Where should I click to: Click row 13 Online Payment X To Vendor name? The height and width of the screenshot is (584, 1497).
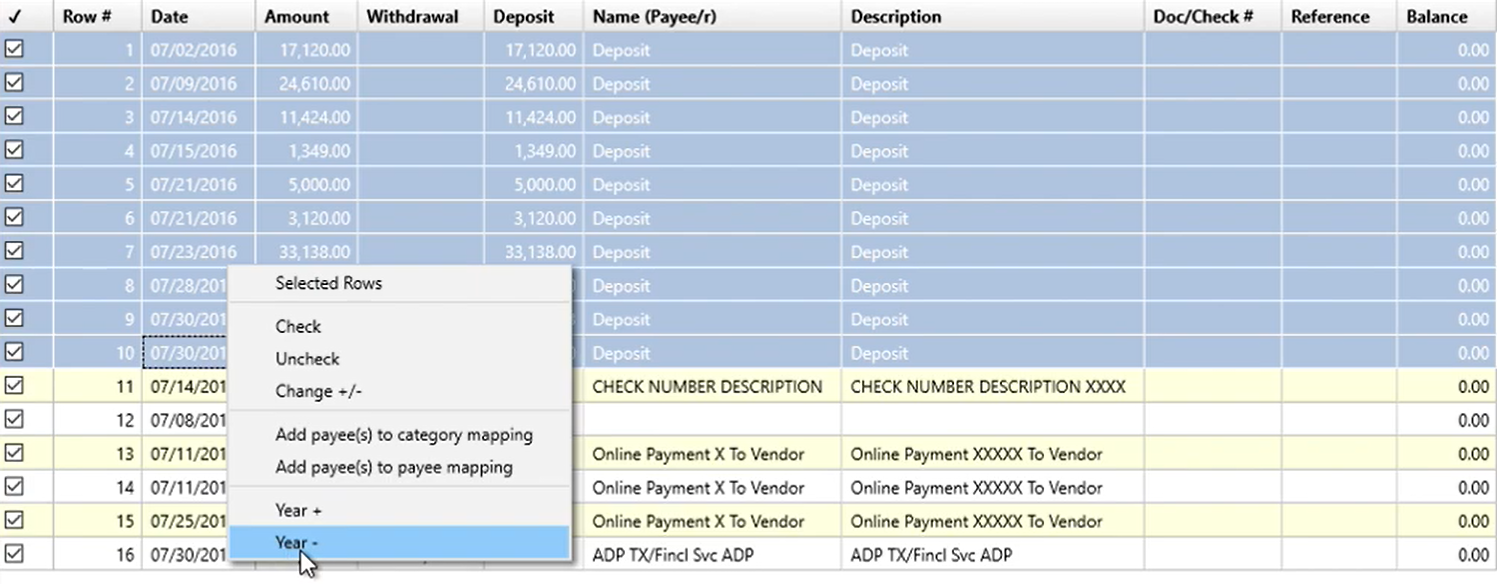pyautogui.click(x=712, y=453)
